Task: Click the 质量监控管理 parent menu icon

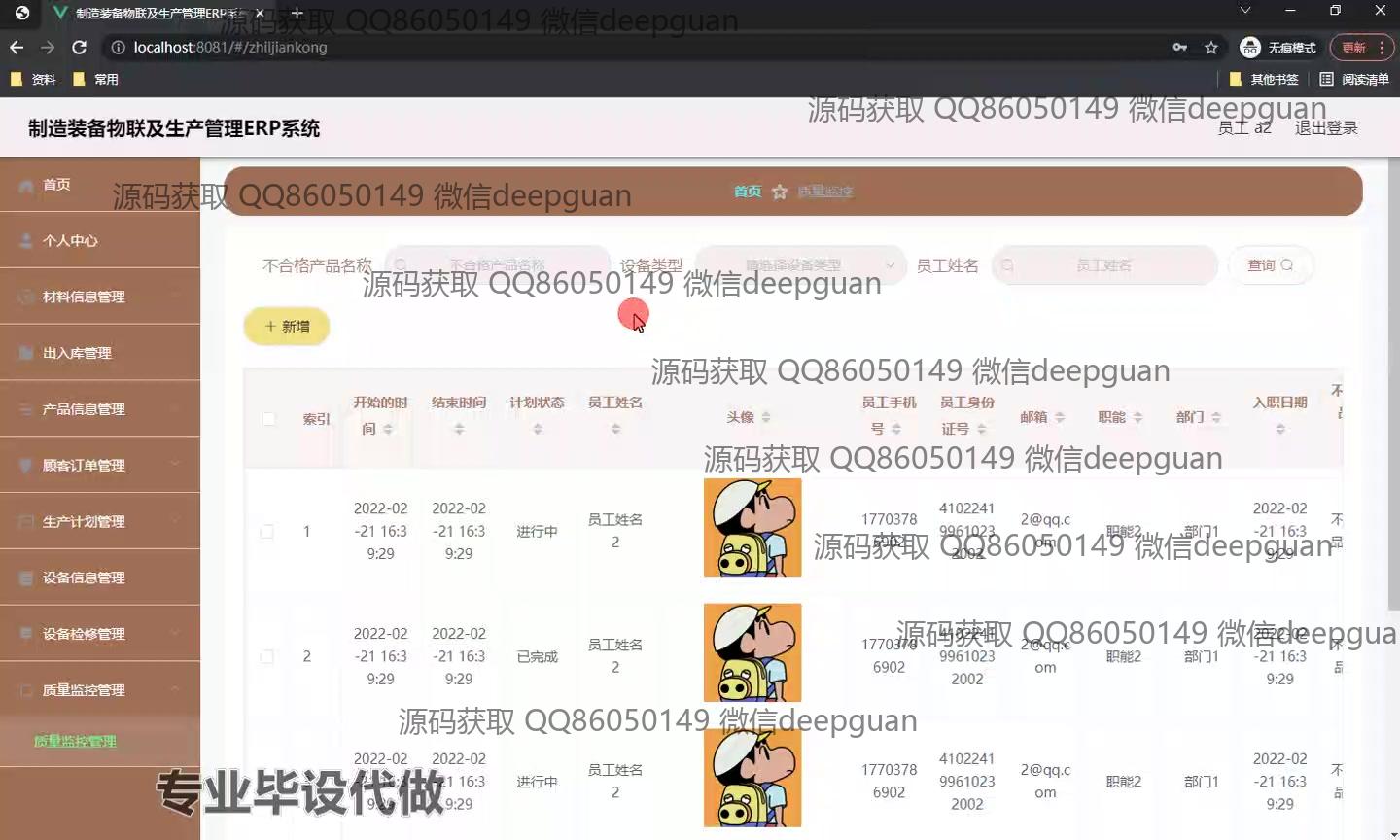Action: (x=26, y=690)
